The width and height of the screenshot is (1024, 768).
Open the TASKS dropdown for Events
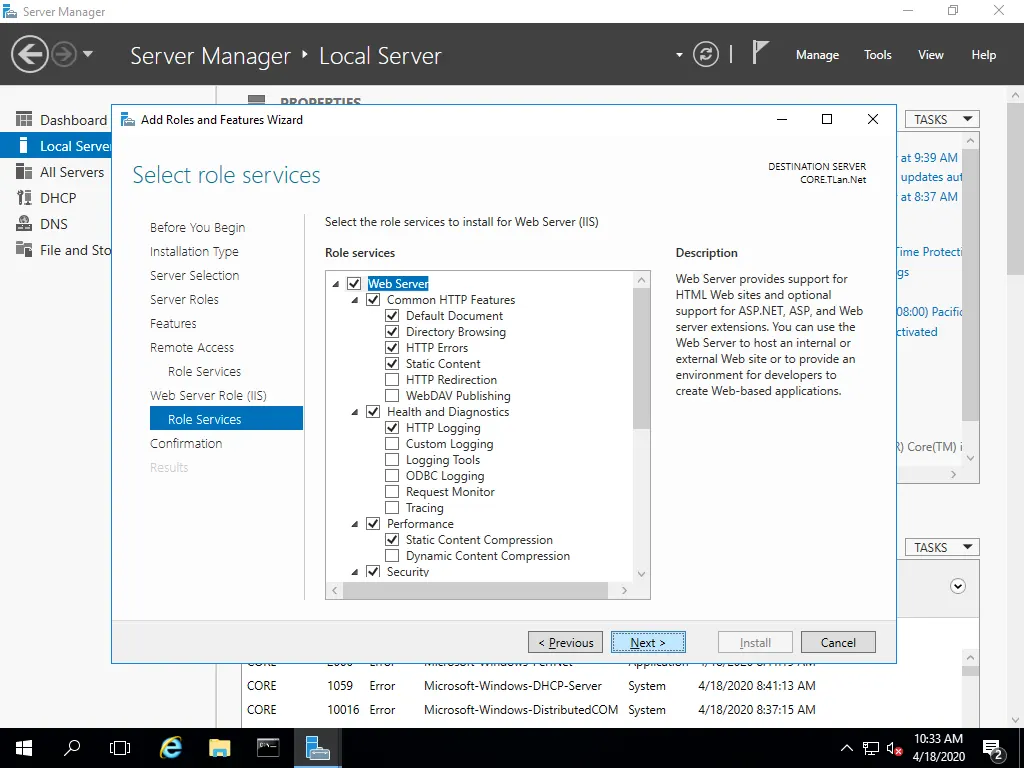(942, 547)
